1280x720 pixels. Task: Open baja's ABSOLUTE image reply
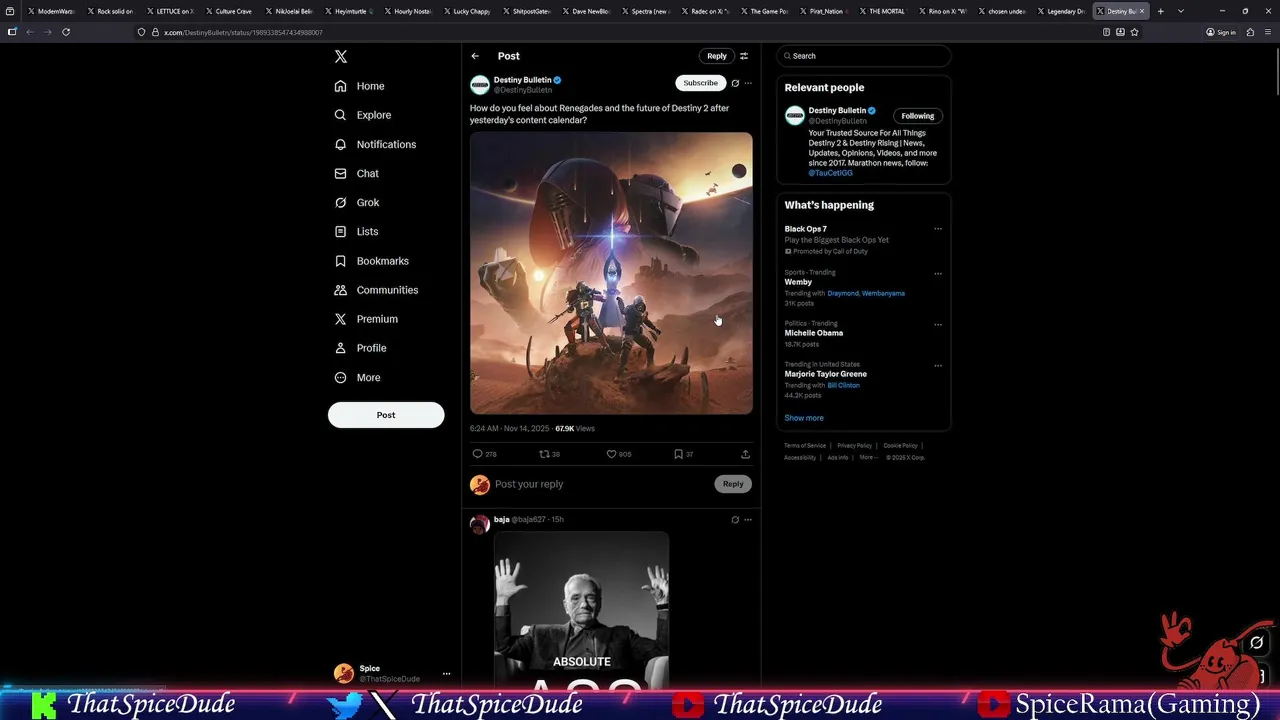pyautogui.click(x=581, y=609)
